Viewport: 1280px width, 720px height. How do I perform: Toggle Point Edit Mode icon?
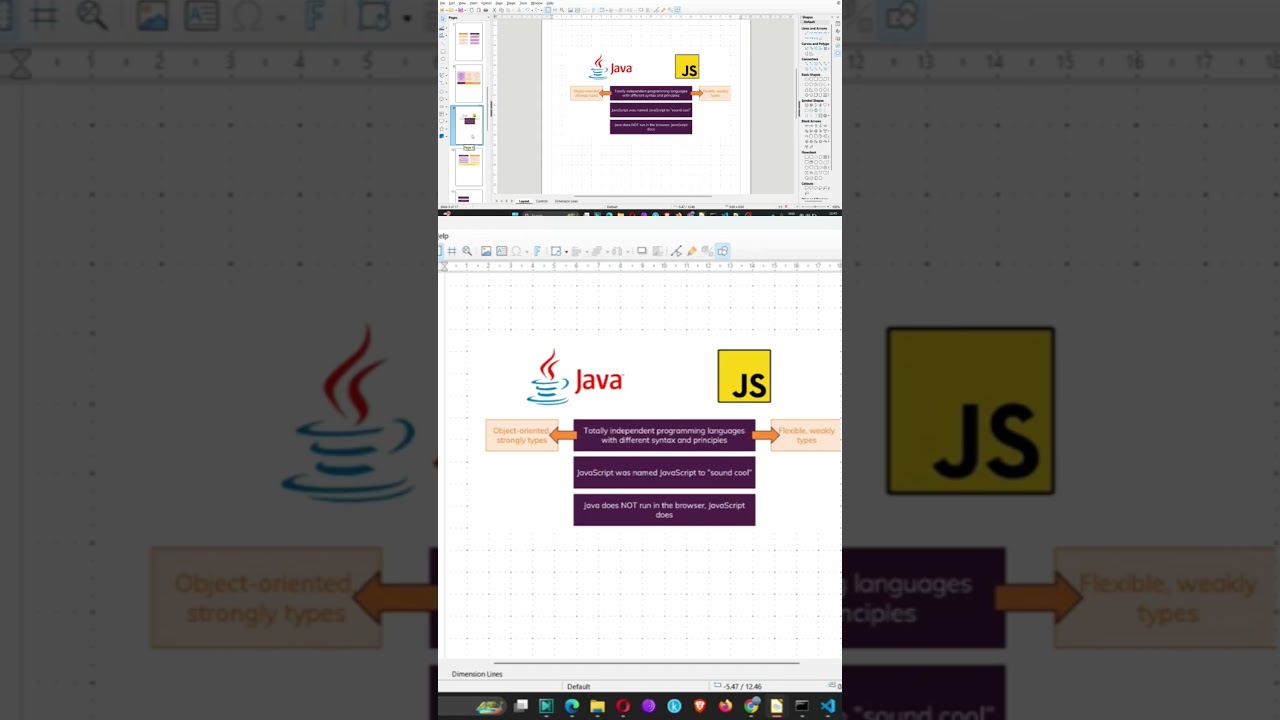[x=676, y=251]
